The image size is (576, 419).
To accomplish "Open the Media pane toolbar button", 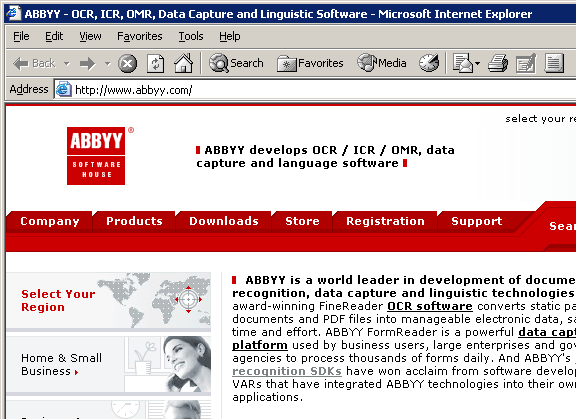I will click(382, 63).
